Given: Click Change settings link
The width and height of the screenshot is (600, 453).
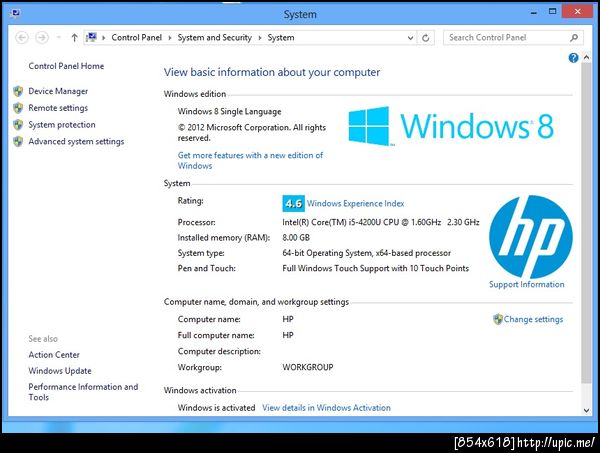Looking at the screenshot, I should (x=533, y=319).
